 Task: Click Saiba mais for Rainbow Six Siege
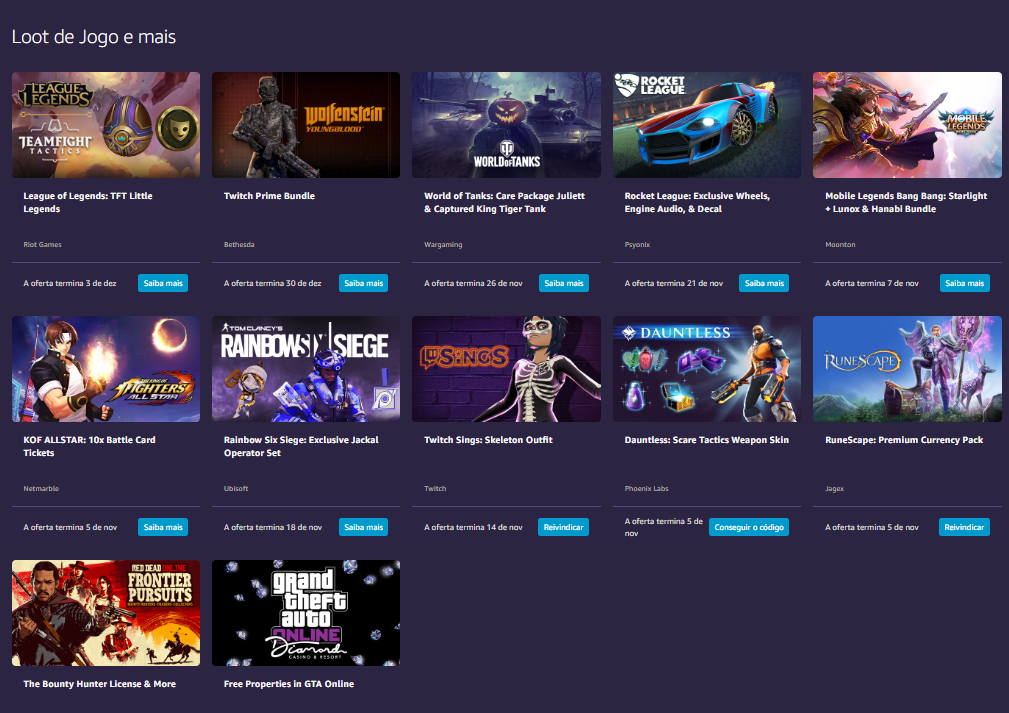point(364,527)
